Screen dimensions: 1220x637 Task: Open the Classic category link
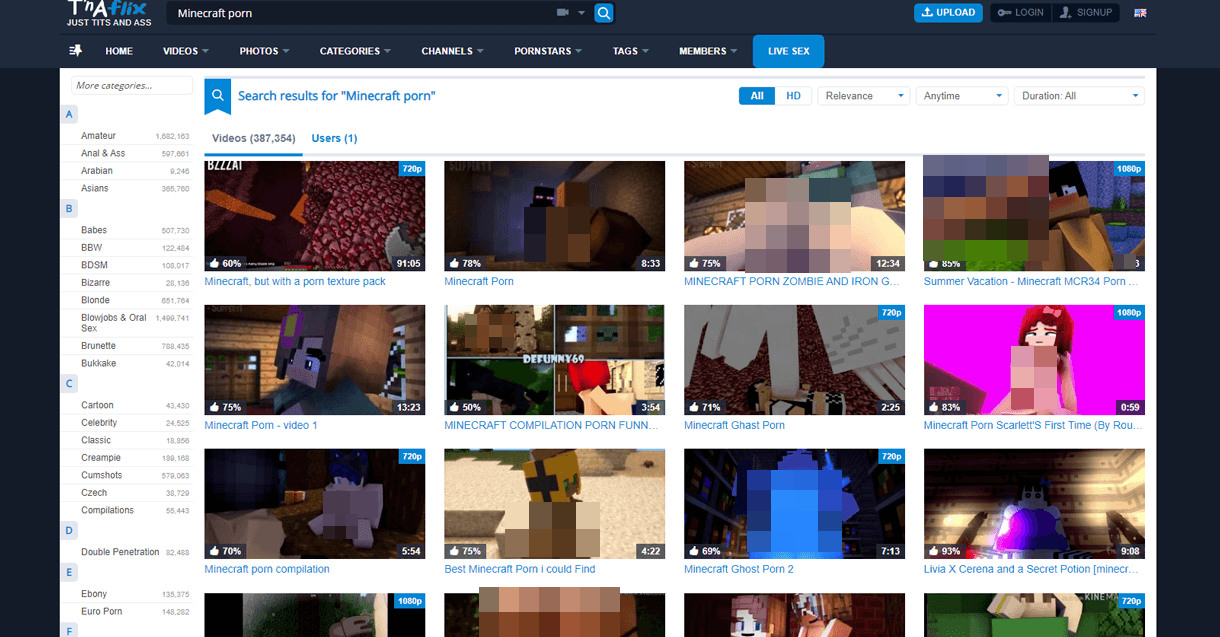[x=96, y=440]
